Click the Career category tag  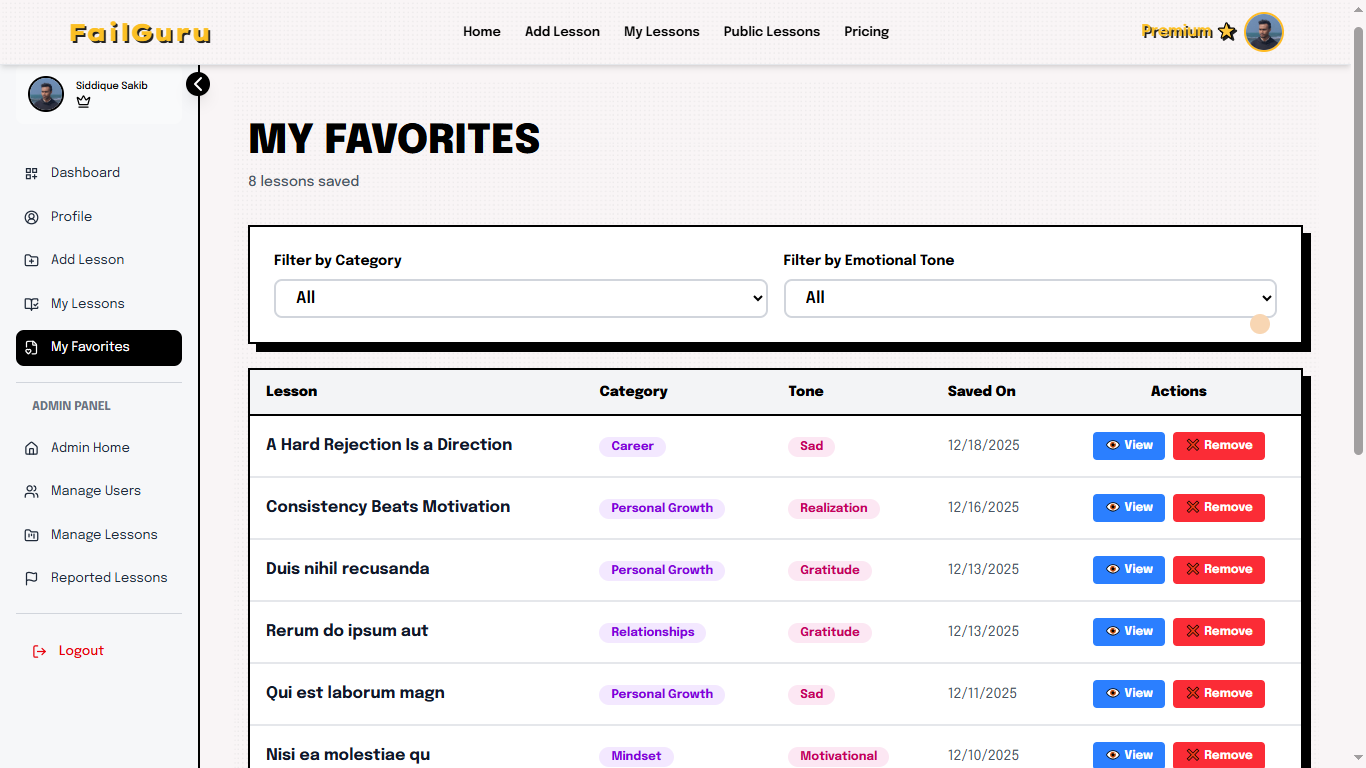tap(632, 446)
